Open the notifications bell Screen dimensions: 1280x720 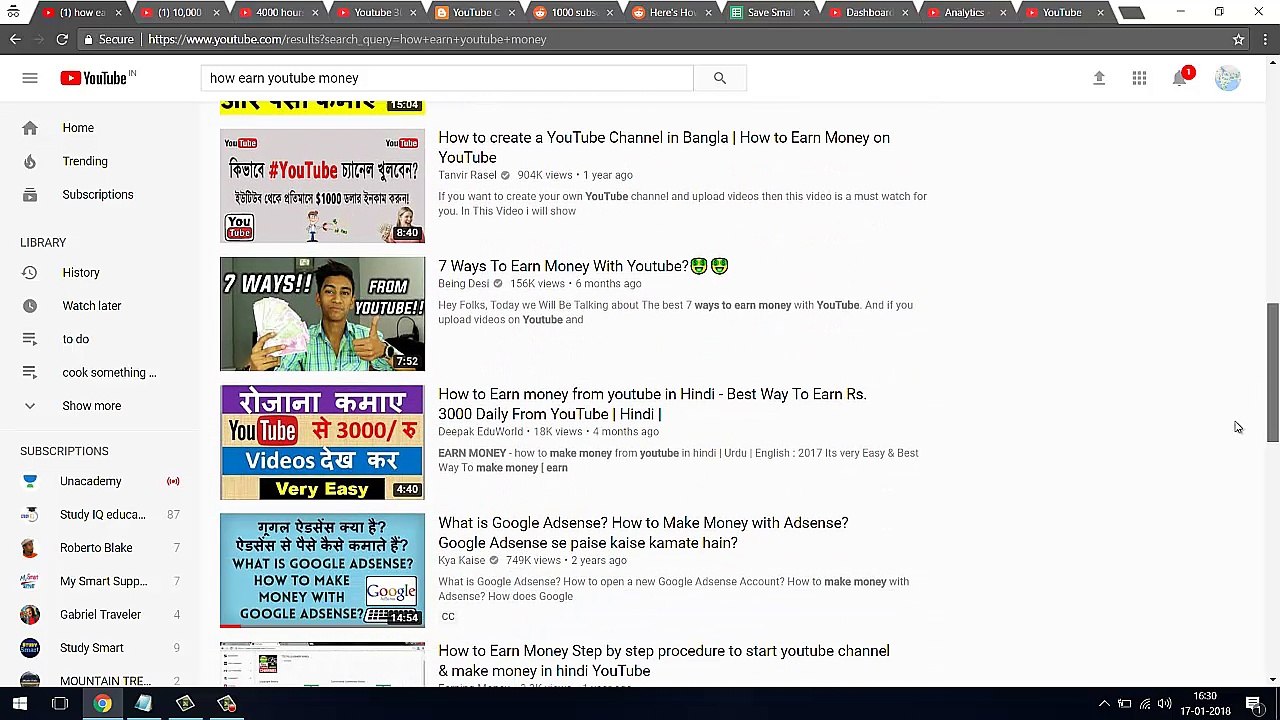click(1180, 78)
